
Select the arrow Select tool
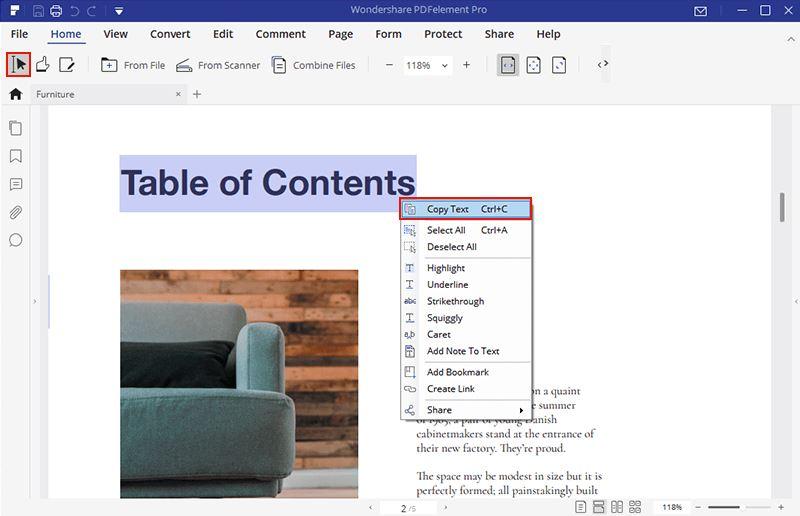[x=18, y=65]
